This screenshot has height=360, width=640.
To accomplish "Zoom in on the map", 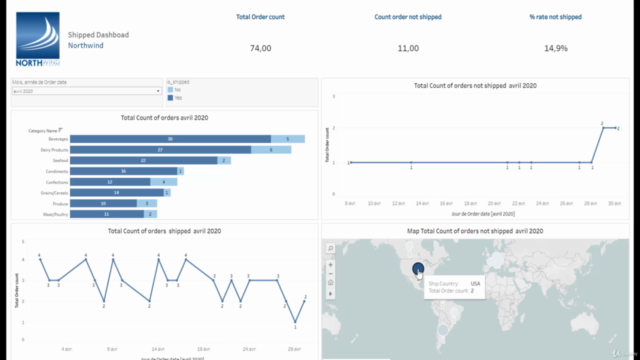I will tap(331, 265).
